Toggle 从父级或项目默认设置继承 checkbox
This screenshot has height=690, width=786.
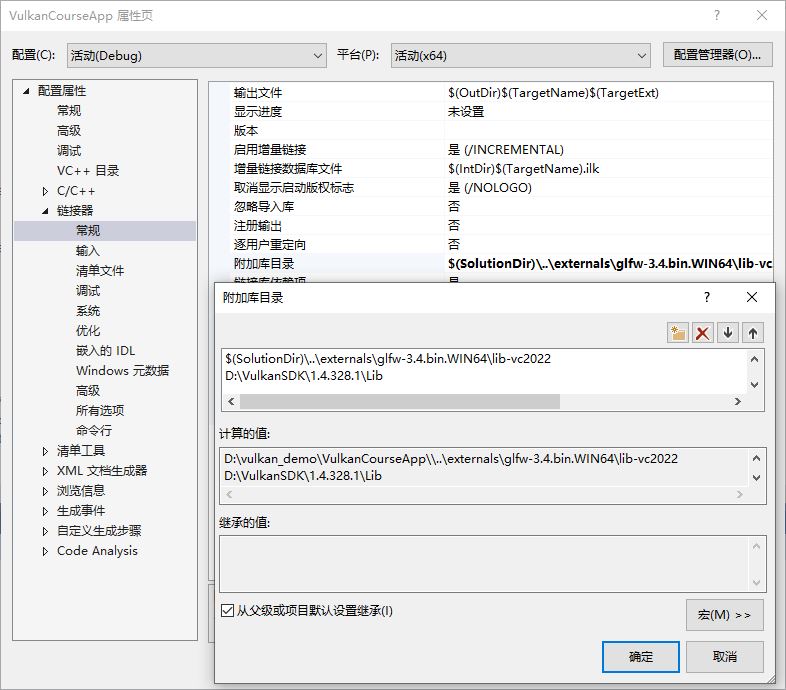pyautogui.click(x=227, y=610)
